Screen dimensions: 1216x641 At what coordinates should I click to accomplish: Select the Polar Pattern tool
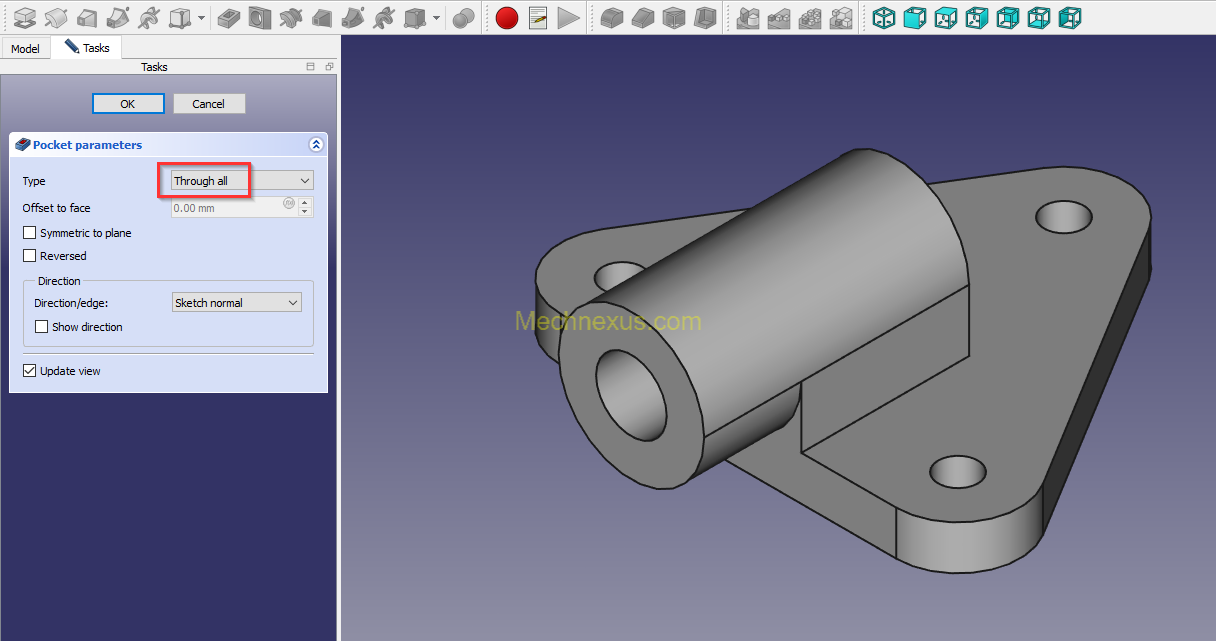810,17
